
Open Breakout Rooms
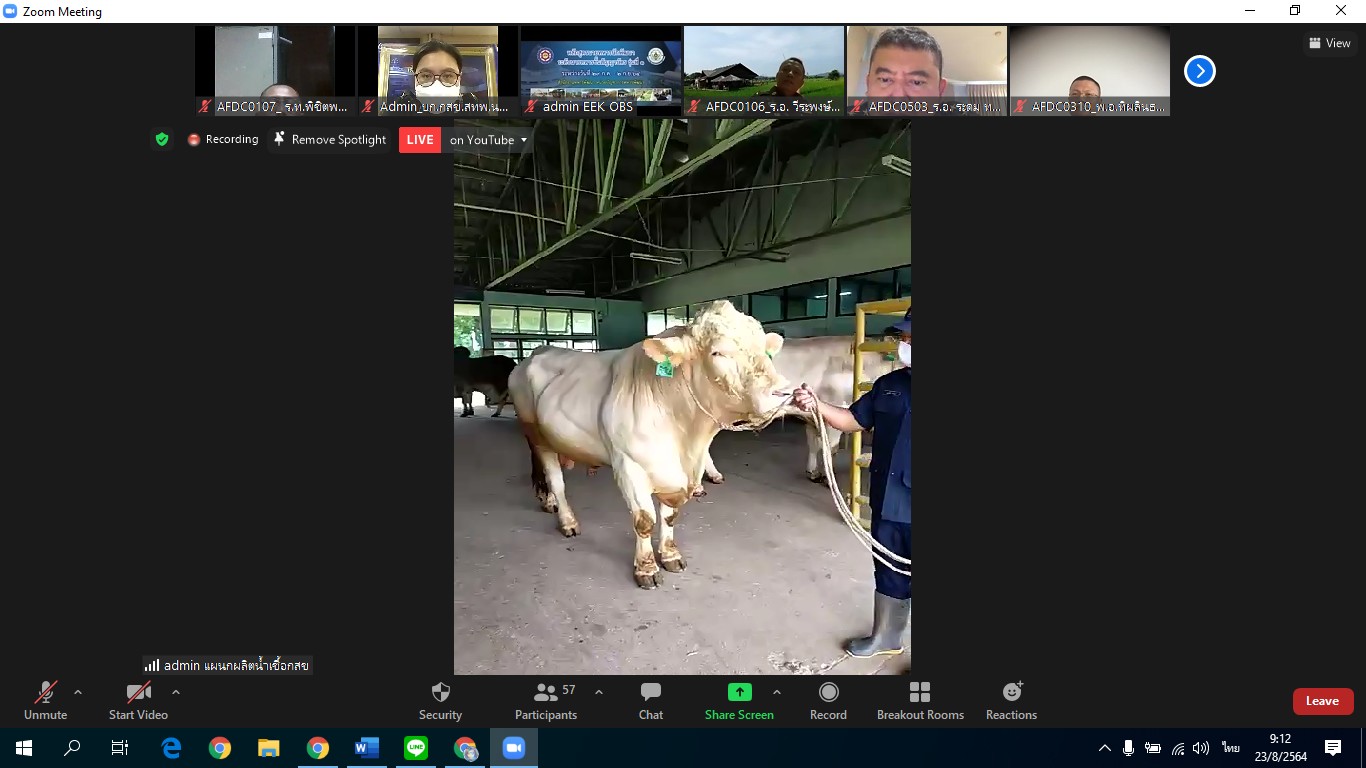[920, 700]
